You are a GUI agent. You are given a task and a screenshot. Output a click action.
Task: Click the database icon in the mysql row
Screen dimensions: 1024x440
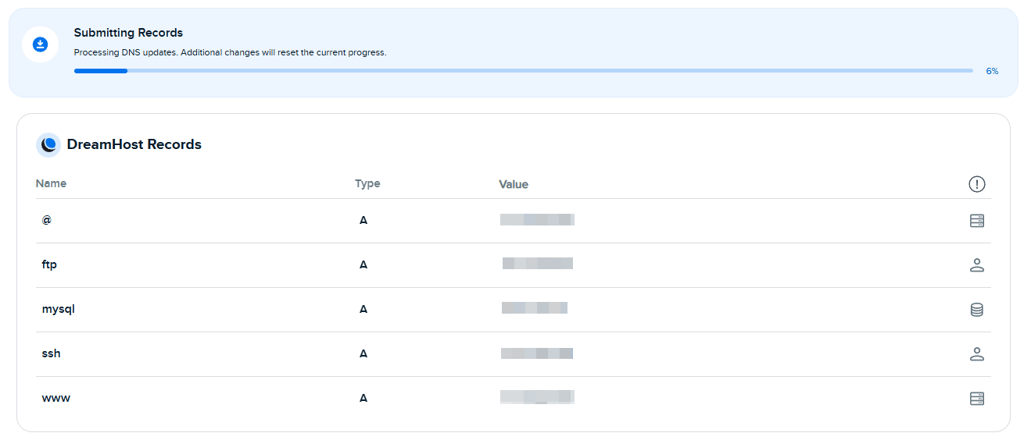tap(977, 309)
